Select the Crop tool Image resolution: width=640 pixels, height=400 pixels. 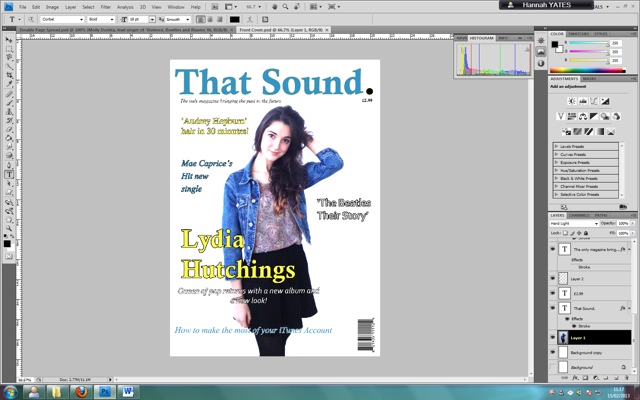tap(9, 75)
